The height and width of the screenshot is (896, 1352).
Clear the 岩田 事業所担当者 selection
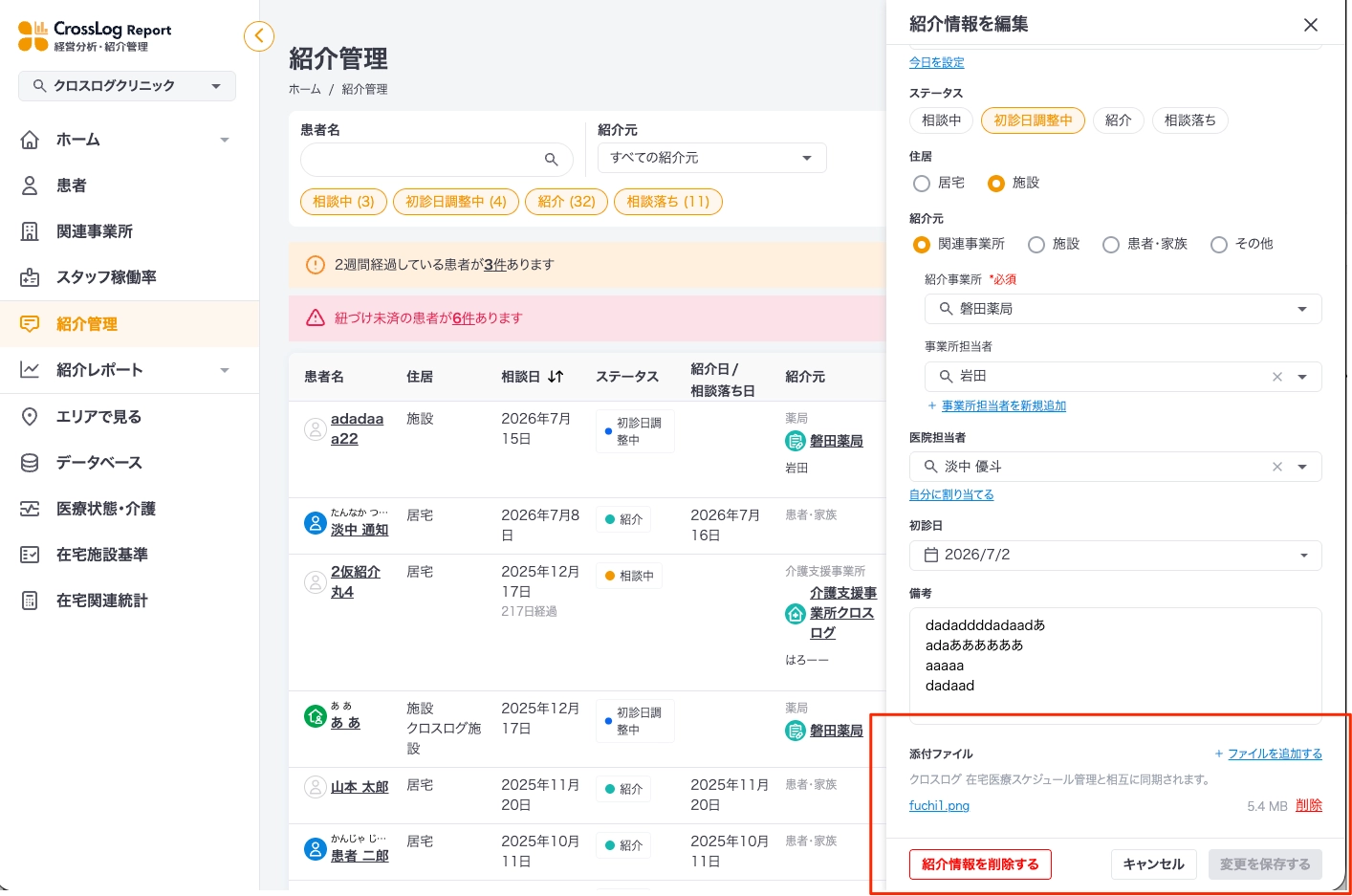[1277, 377]
